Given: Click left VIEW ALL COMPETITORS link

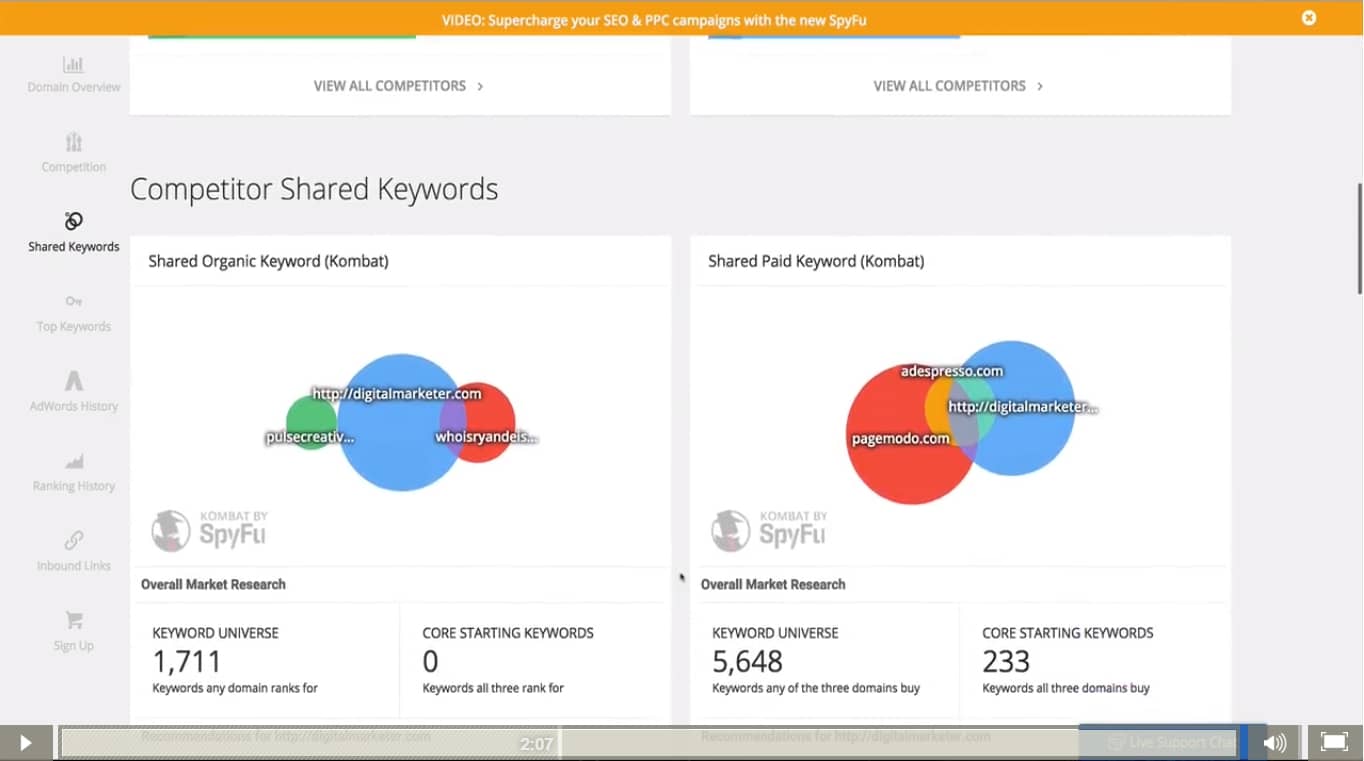Looking at the screenshot, I should pos(390,86).
